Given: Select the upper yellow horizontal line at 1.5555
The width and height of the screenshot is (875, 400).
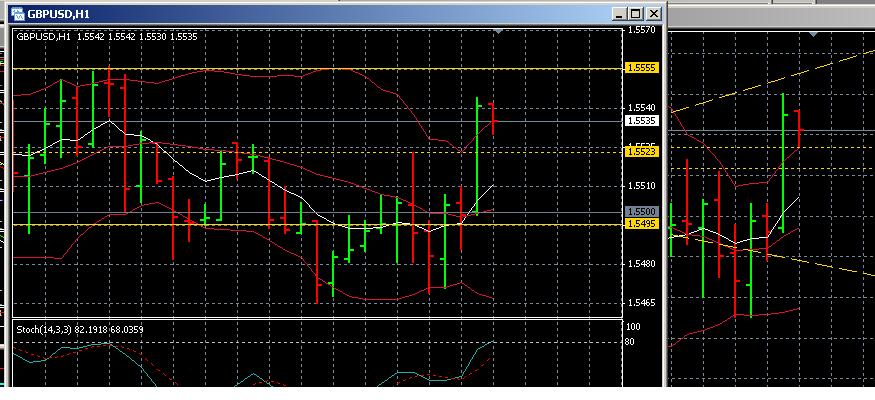Looking at the screenshot, I should (300, 68).
